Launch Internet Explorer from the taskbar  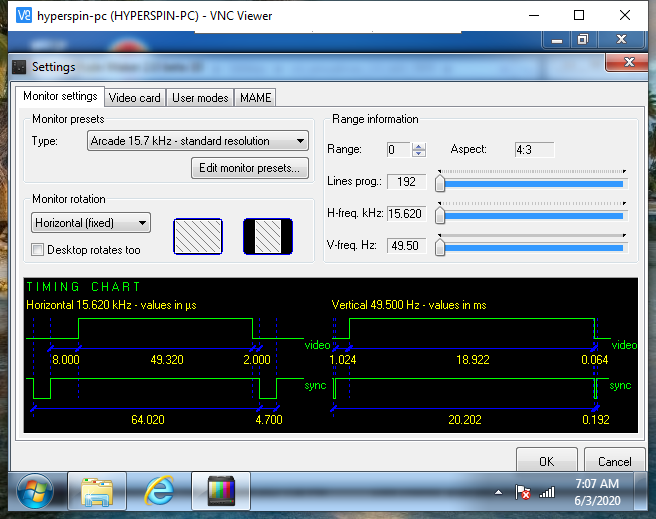159,491
